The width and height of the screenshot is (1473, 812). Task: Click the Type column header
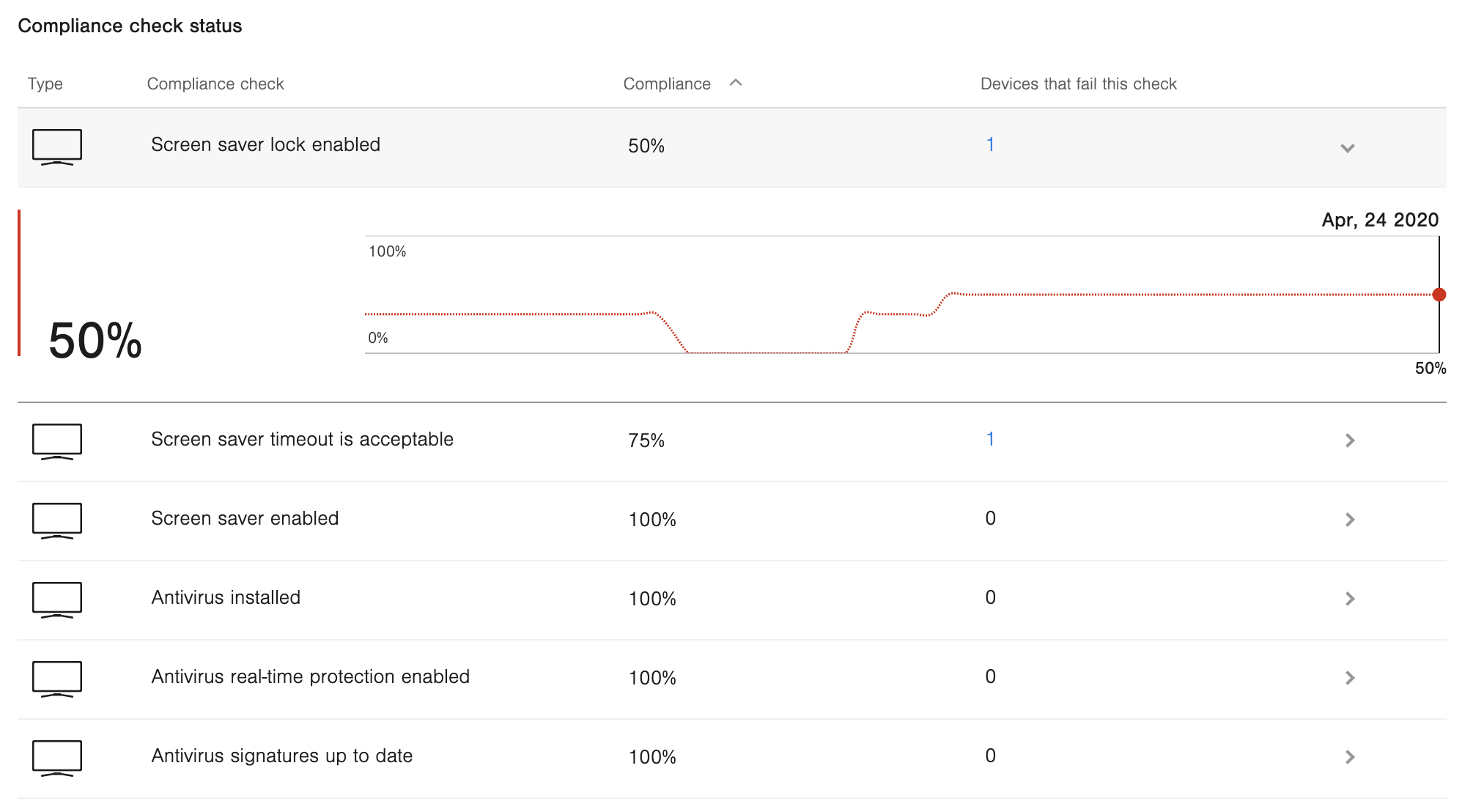click(45, 84)
